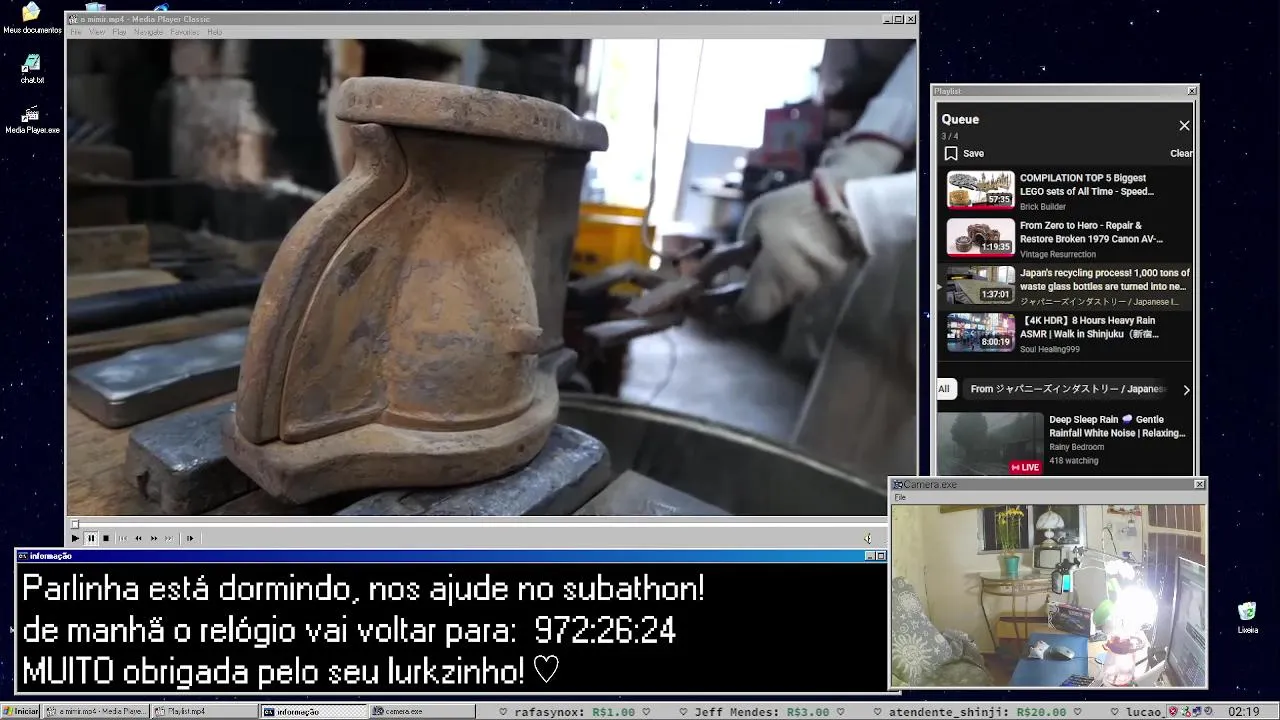
Task: Click the Rainy Bedroom channel name
Action: [1077, 447]
